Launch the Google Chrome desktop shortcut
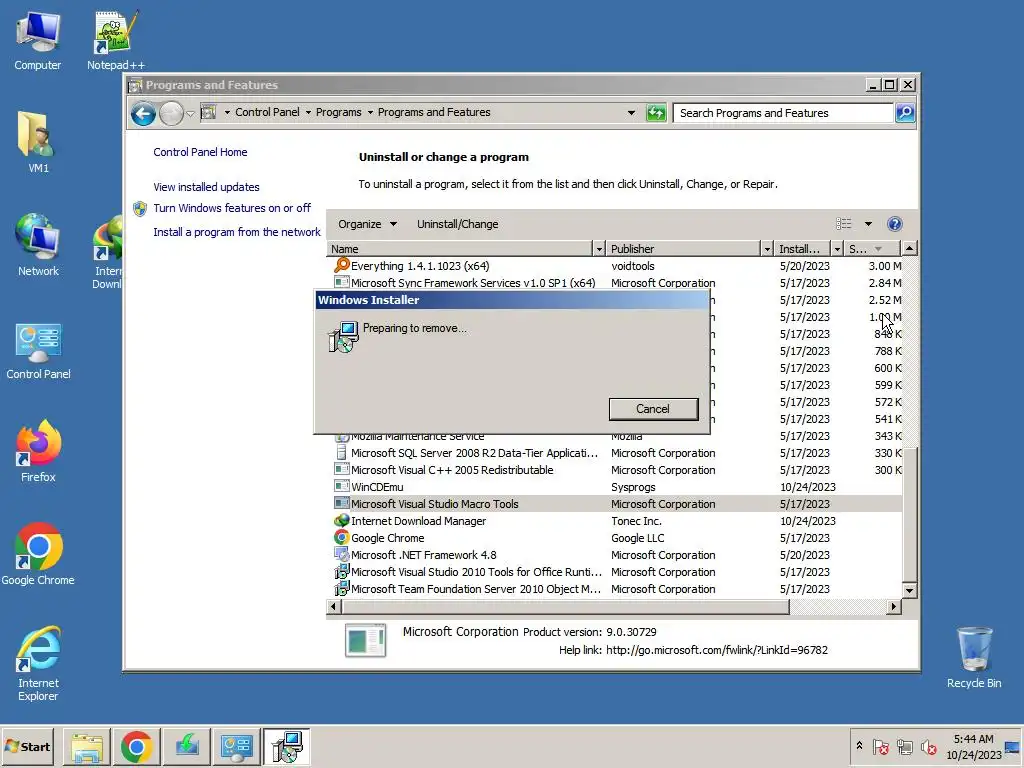The height and width of the screenshot is (768, 1024). 38,554
